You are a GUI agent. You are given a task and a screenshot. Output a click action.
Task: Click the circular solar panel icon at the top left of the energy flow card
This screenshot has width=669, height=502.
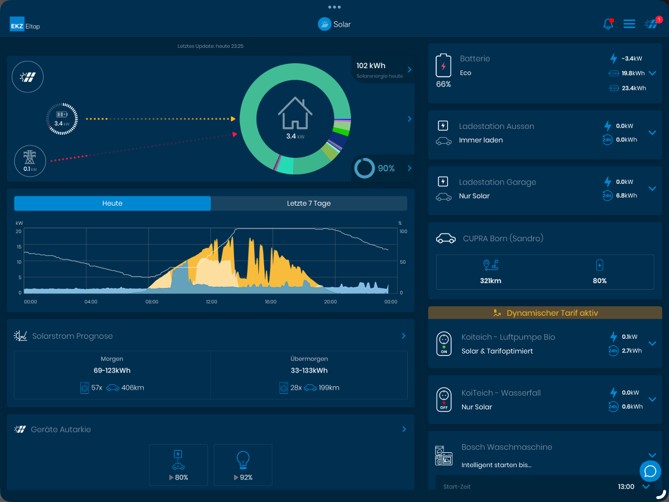pyautogui.click(x=28, y=77)
